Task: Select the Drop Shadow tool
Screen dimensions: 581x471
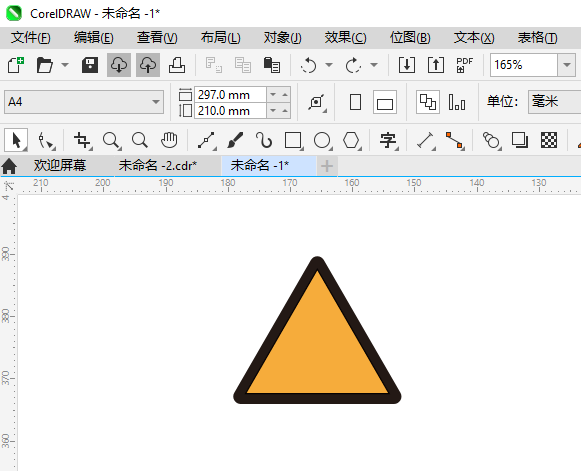Action: pyautogui.click(x=520, y=140)
